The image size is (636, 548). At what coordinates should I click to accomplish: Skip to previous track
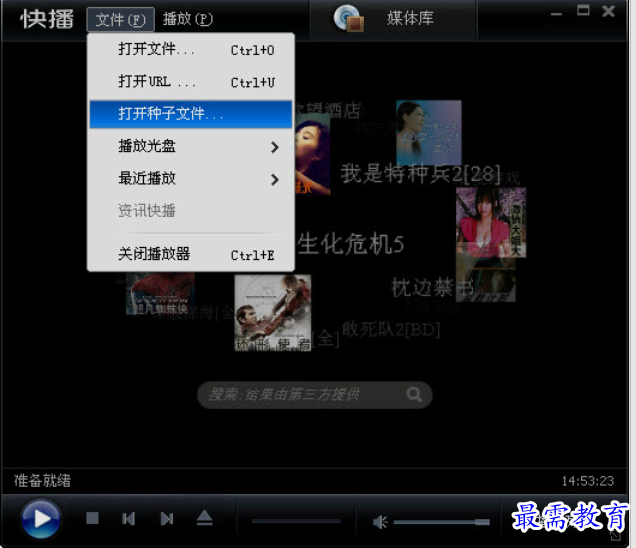point(128,518)
